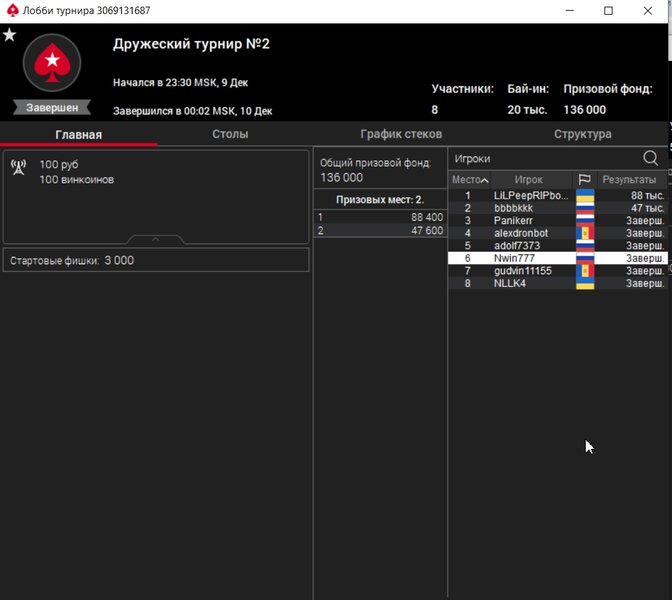Sort players by country flag column
Viewport: 672px width, 600px height.
pyautogui.click(x=585, y=180)
